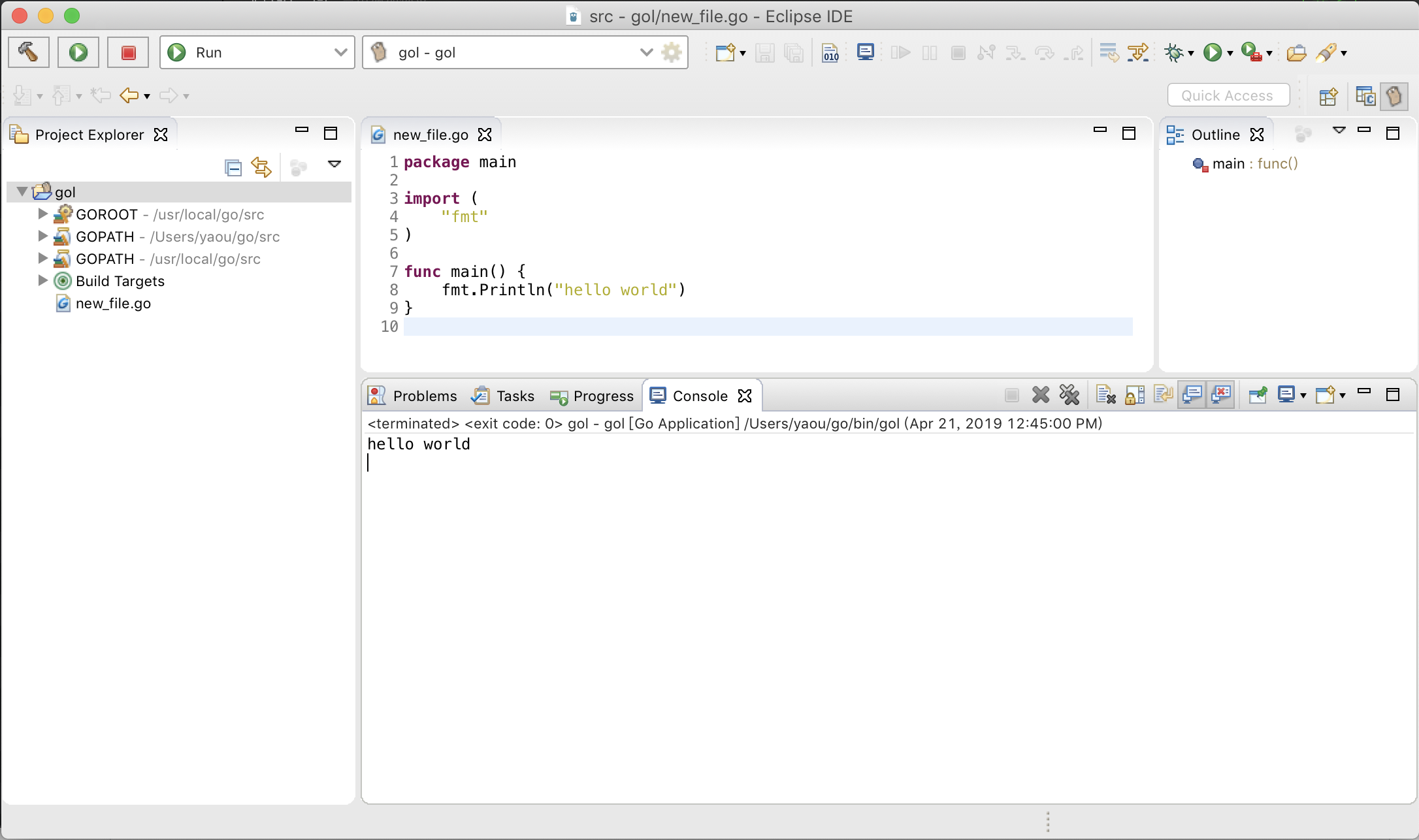Expand the Build Targets node

[42, 281]
